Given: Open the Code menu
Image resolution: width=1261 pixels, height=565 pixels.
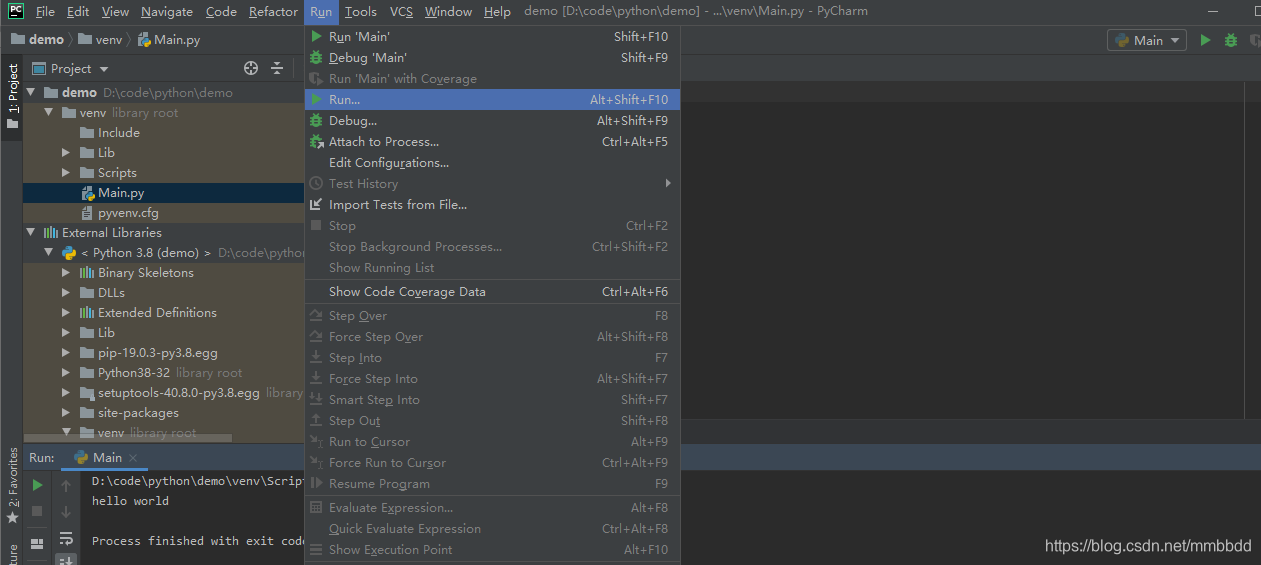Looking at the screenshot, I should (221, 12).
